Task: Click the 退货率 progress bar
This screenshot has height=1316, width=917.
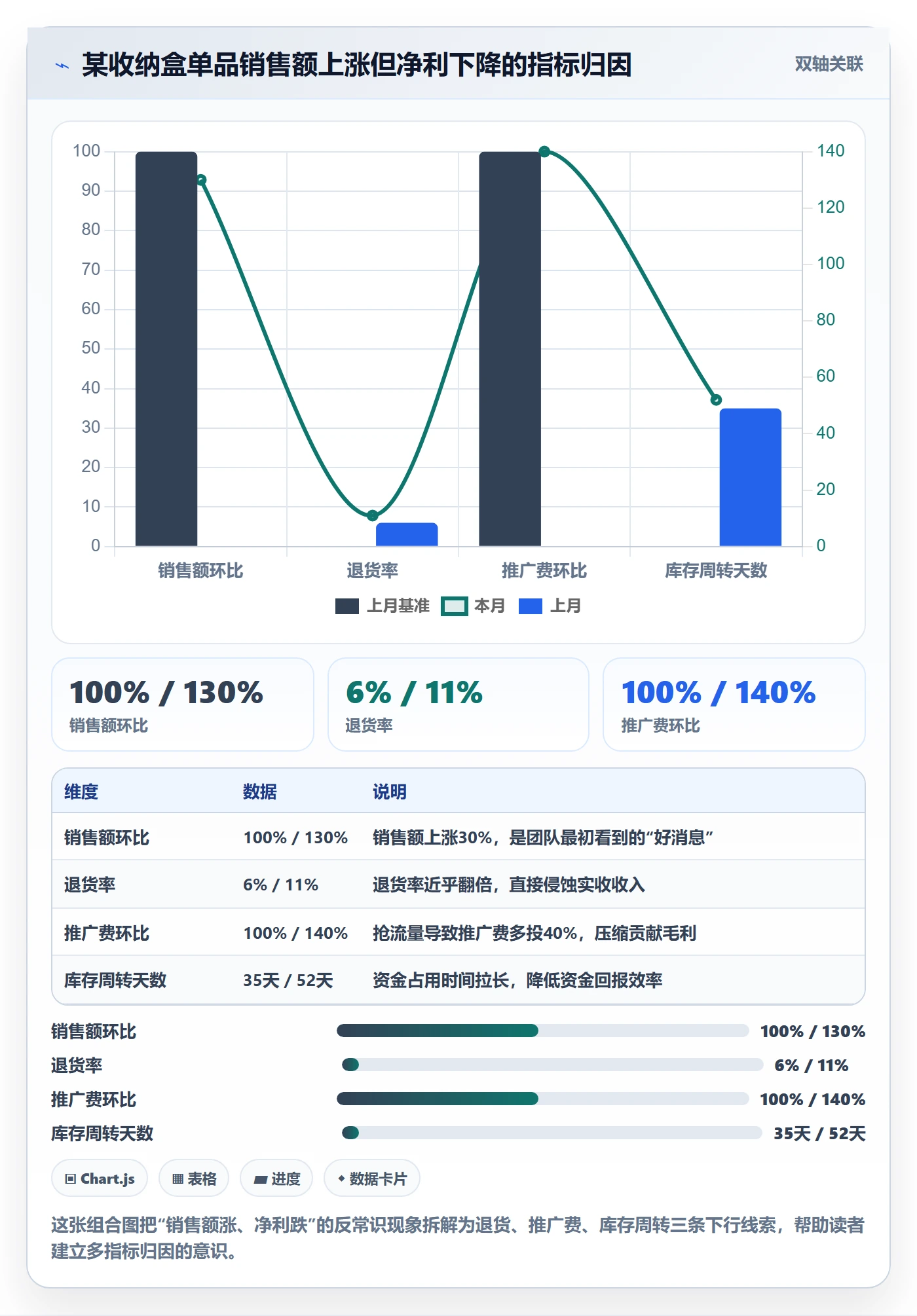Action: click(552, 1065)
